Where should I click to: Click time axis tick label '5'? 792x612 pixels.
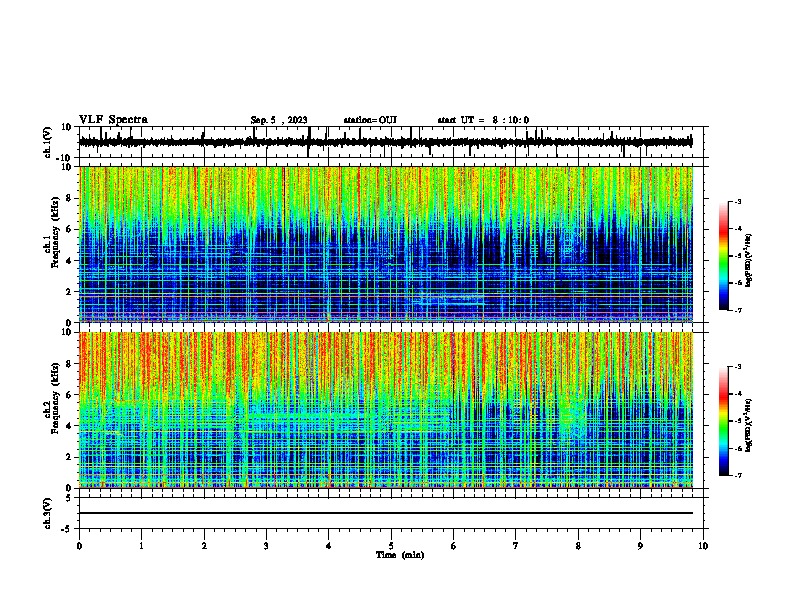(x=391, y=546)
